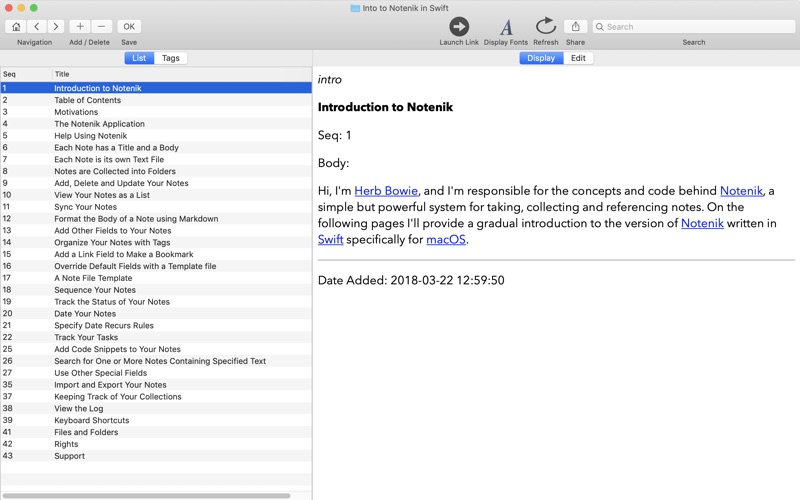
Task: Sort by the Seq column header
Action: [x=26, y=74]
